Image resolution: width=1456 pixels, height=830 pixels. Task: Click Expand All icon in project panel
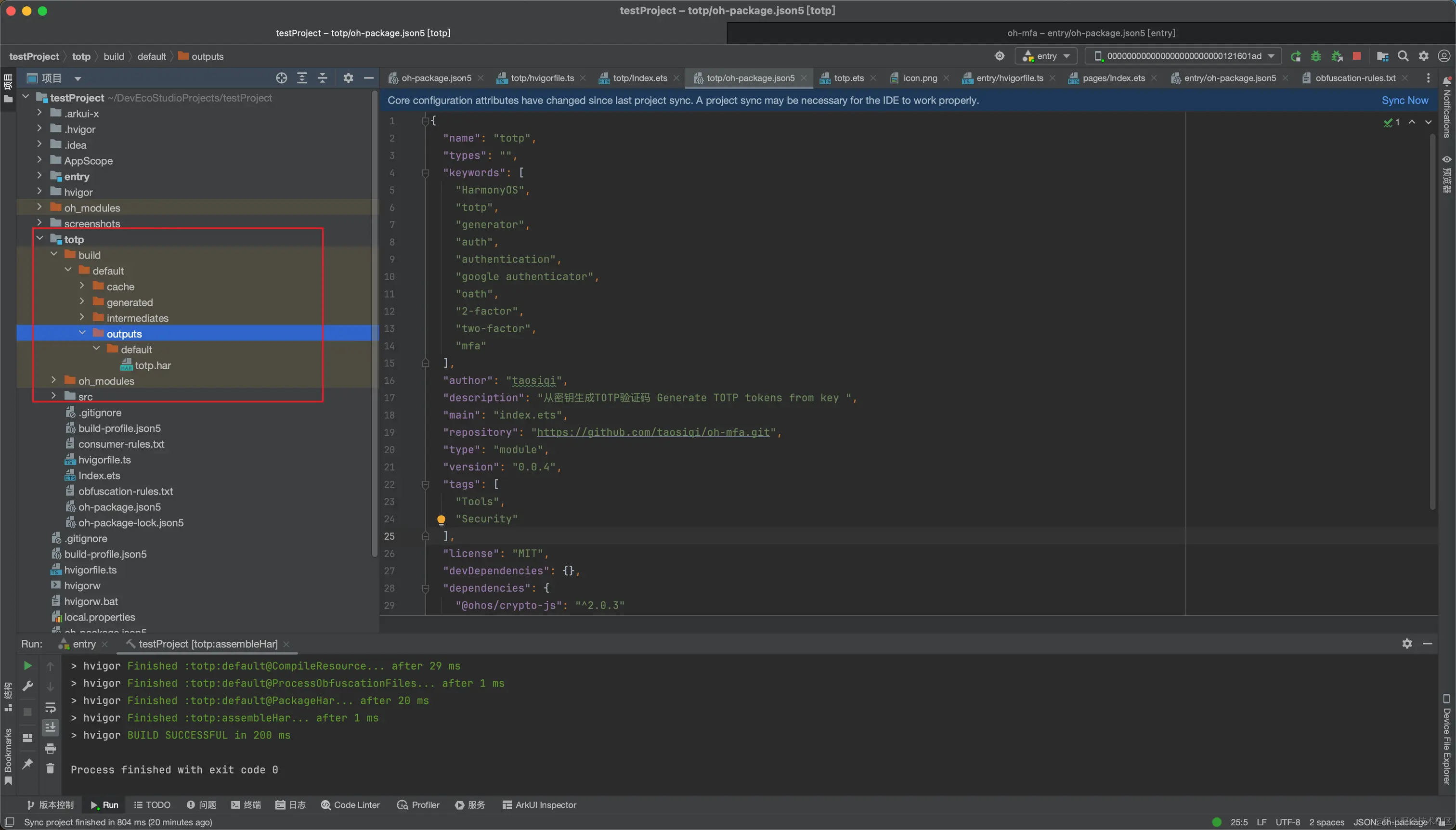point(302,78)
